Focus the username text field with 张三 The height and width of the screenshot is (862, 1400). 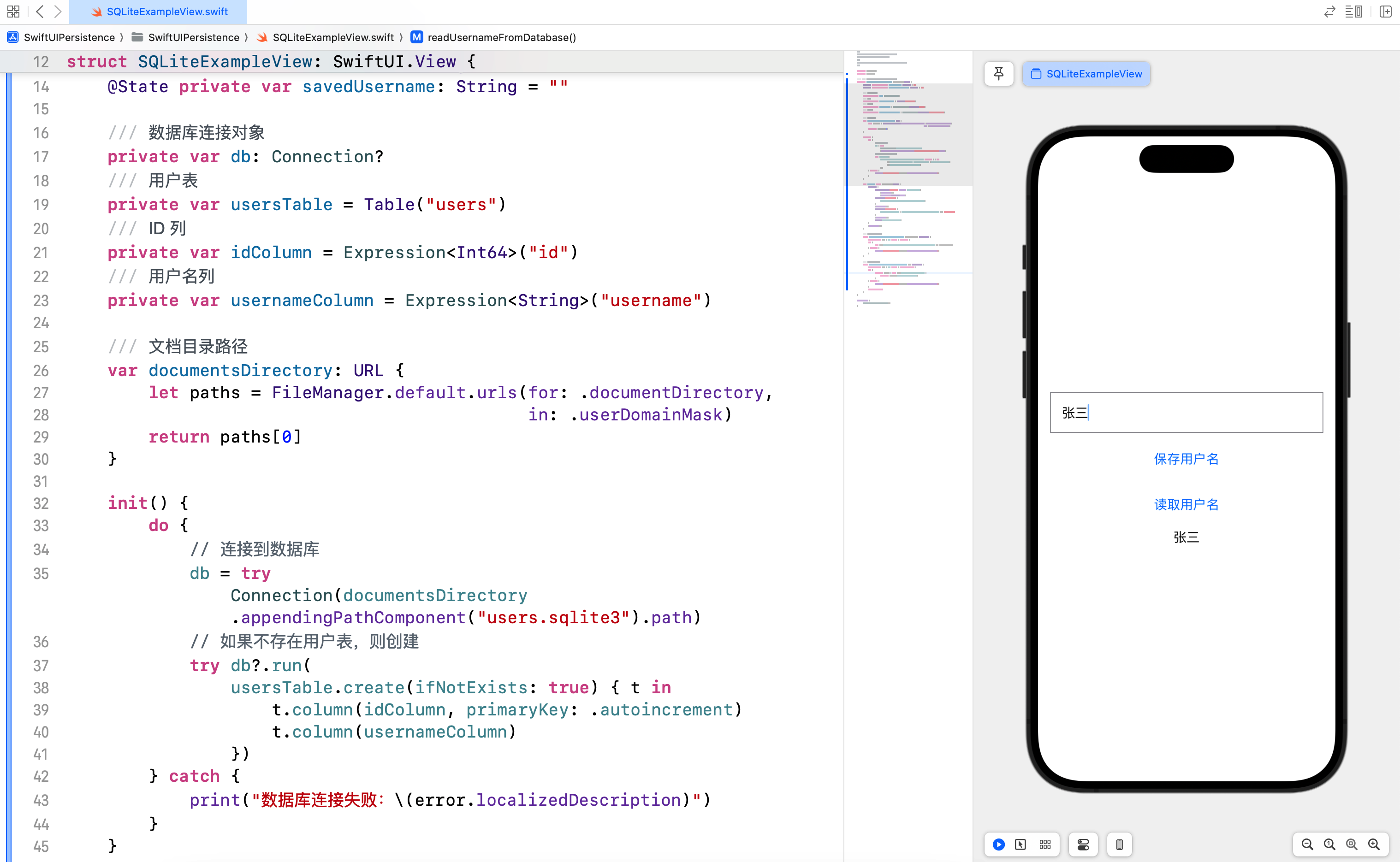pyautogui.click(x=1186, y=412)
